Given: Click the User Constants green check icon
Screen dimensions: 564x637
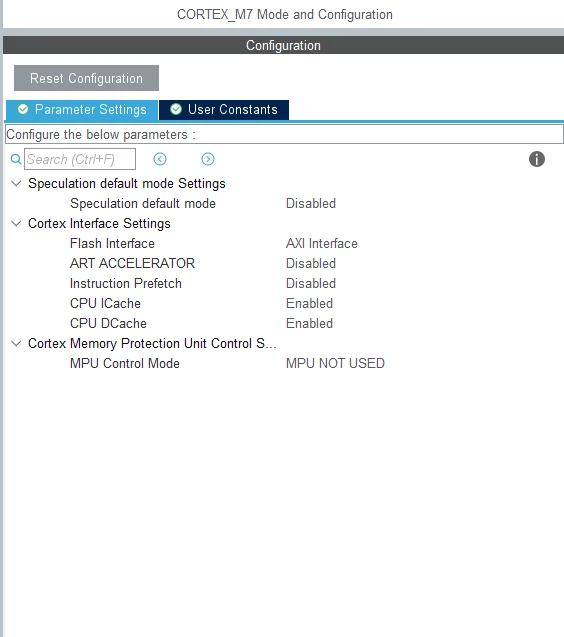Looking at the screenshot, I should tap(176, 109).
